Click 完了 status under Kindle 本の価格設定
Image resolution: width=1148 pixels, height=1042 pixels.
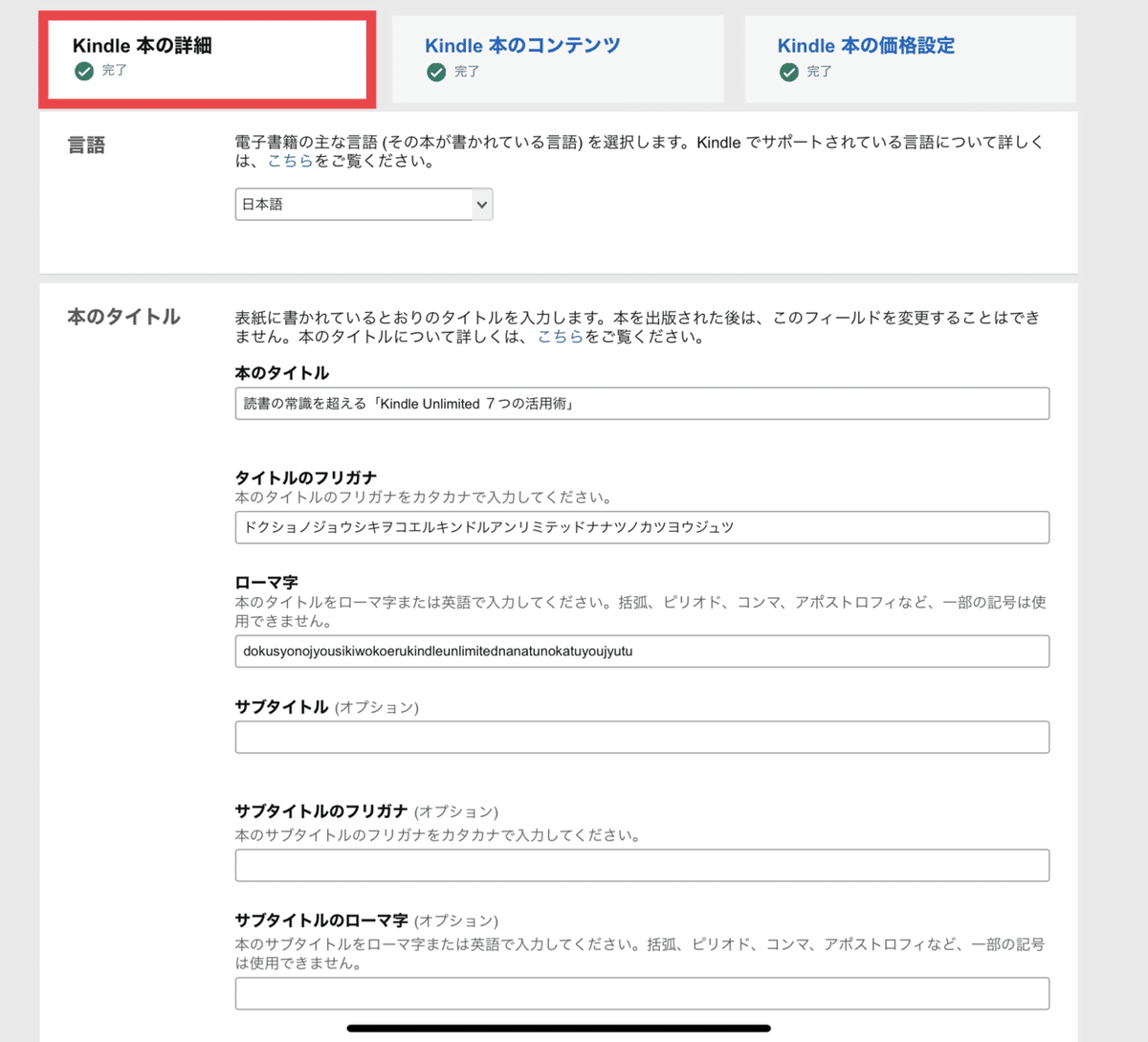click(x=820, y=72)
